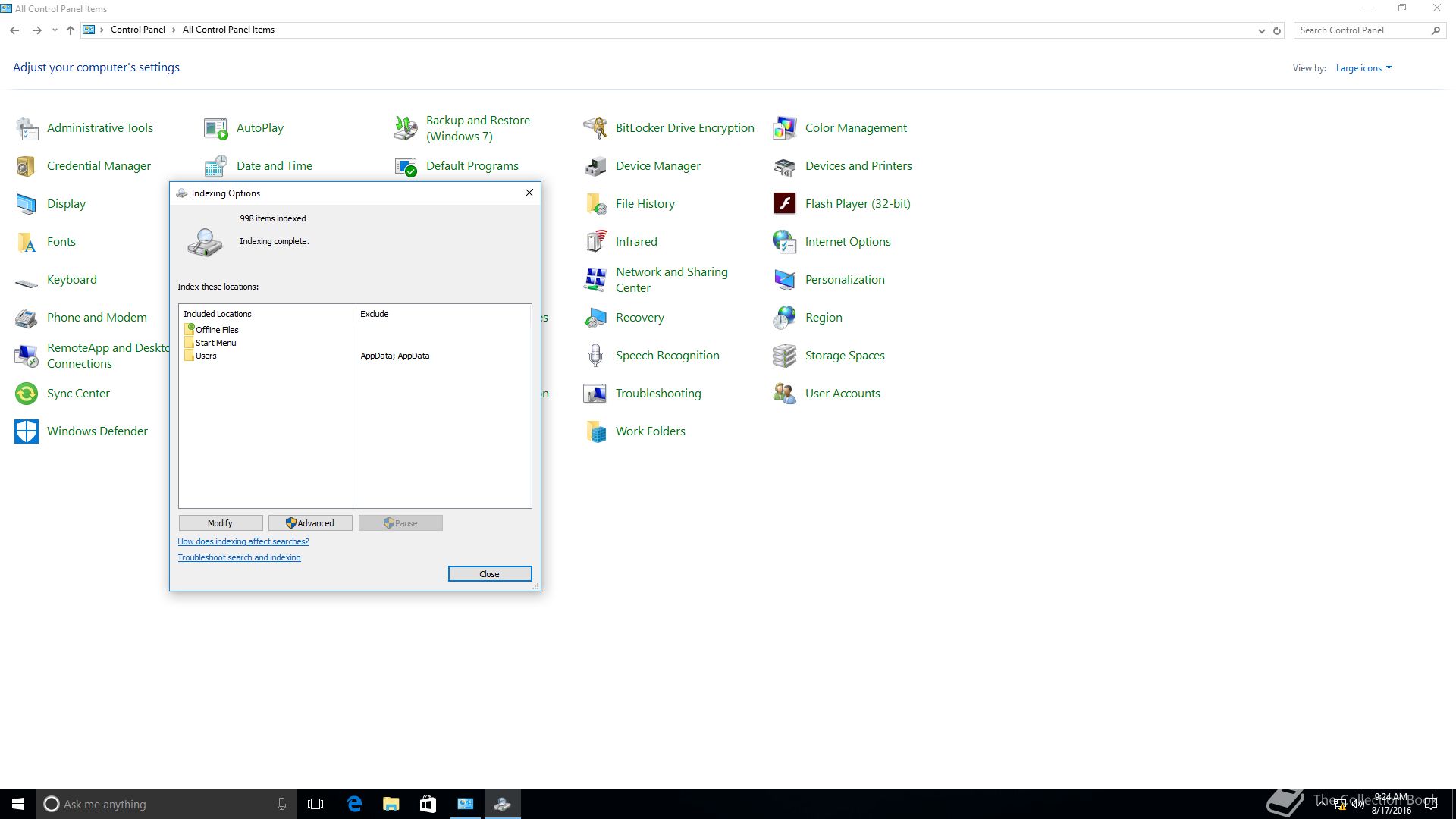Expand the address bar history dropdown
The image size is (1456, 819).
(x=1261, y=30)
